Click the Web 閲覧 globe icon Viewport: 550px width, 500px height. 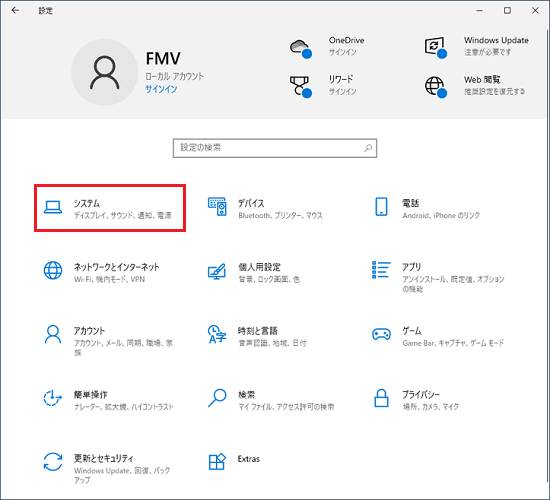(x=436, y=87)
